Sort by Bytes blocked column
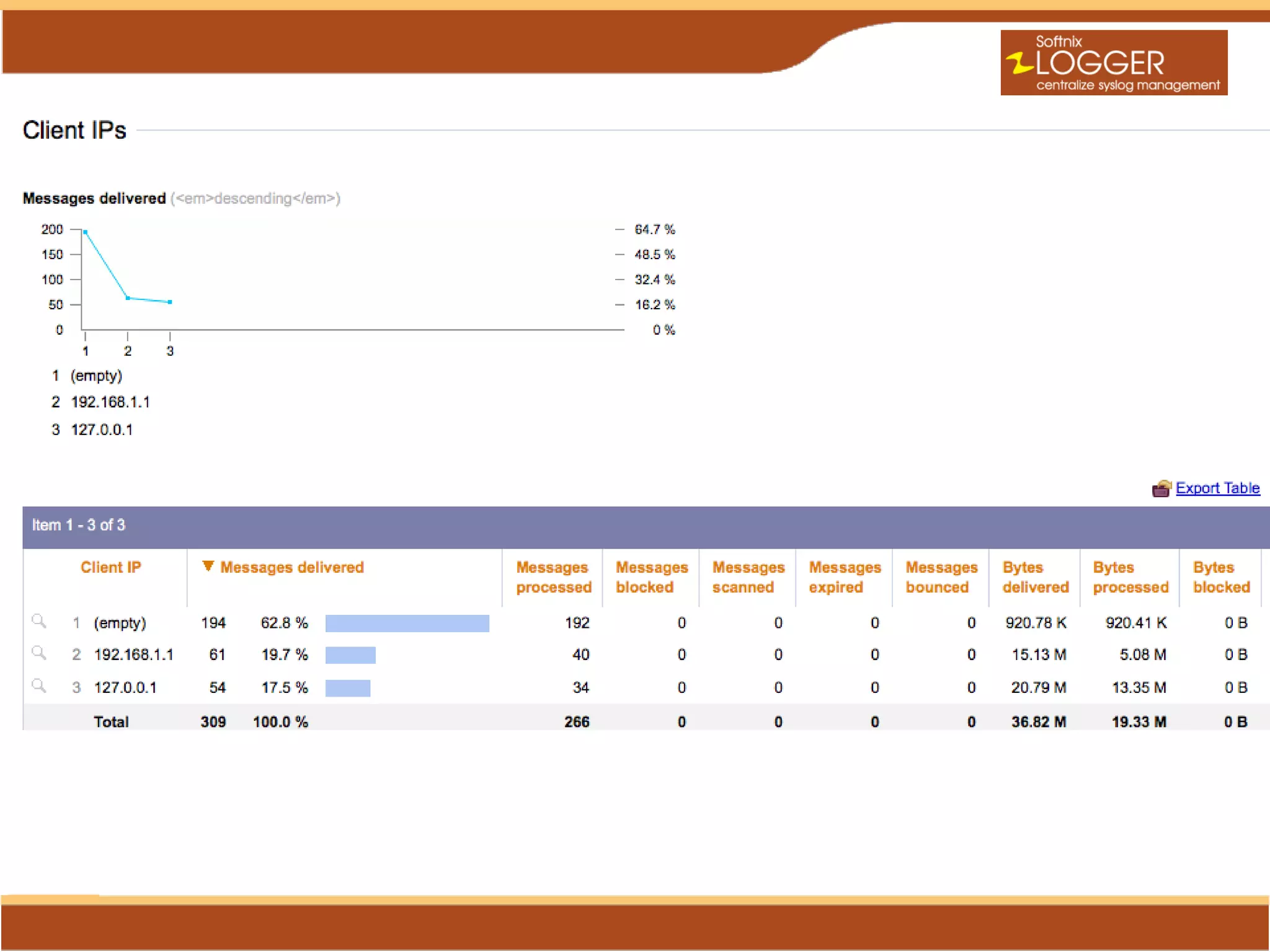Image resolution: width=1270 pixels, height=952 pixels. coord(1221,577)
